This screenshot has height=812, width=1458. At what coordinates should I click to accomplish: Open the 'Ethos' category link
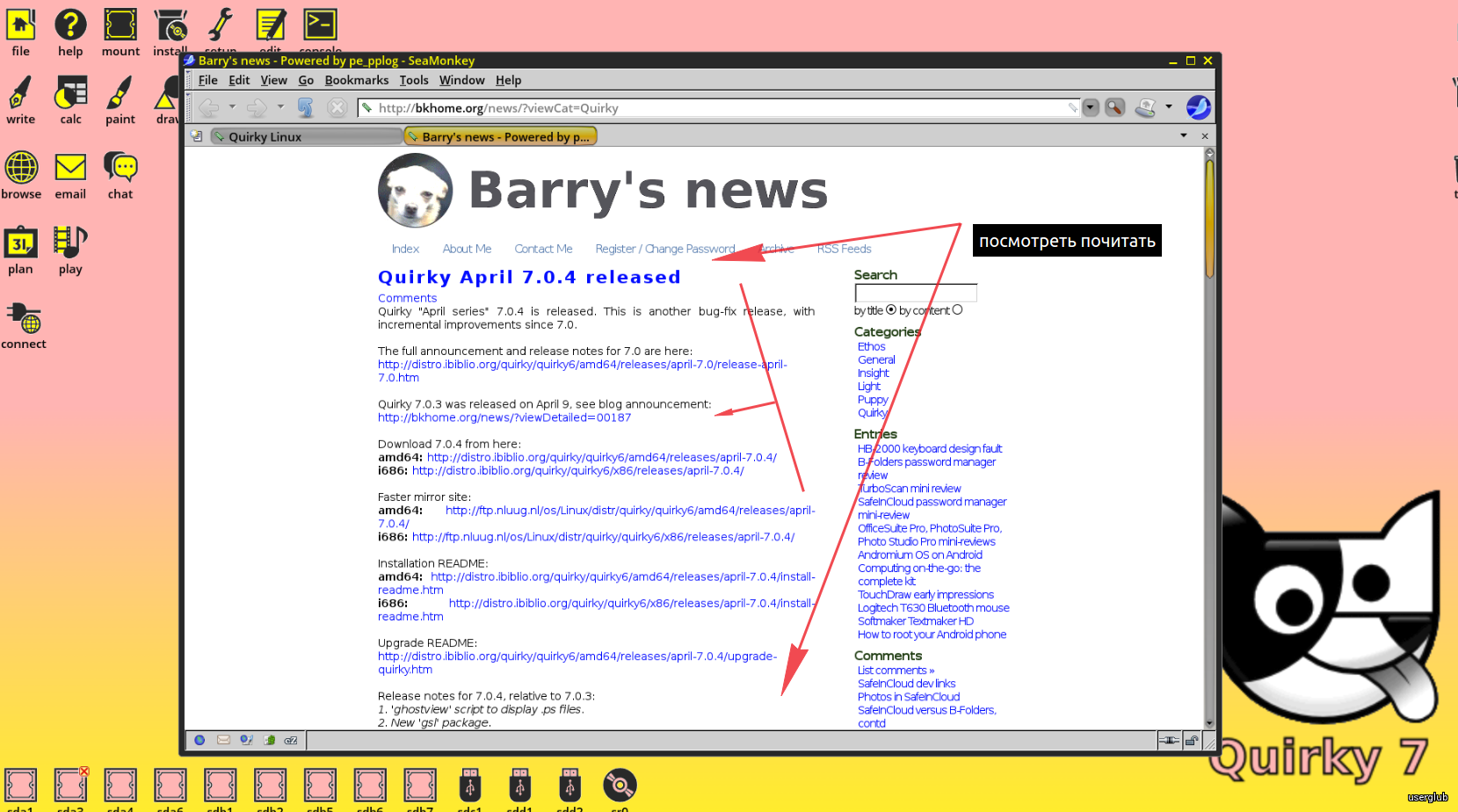click(872, 346)
